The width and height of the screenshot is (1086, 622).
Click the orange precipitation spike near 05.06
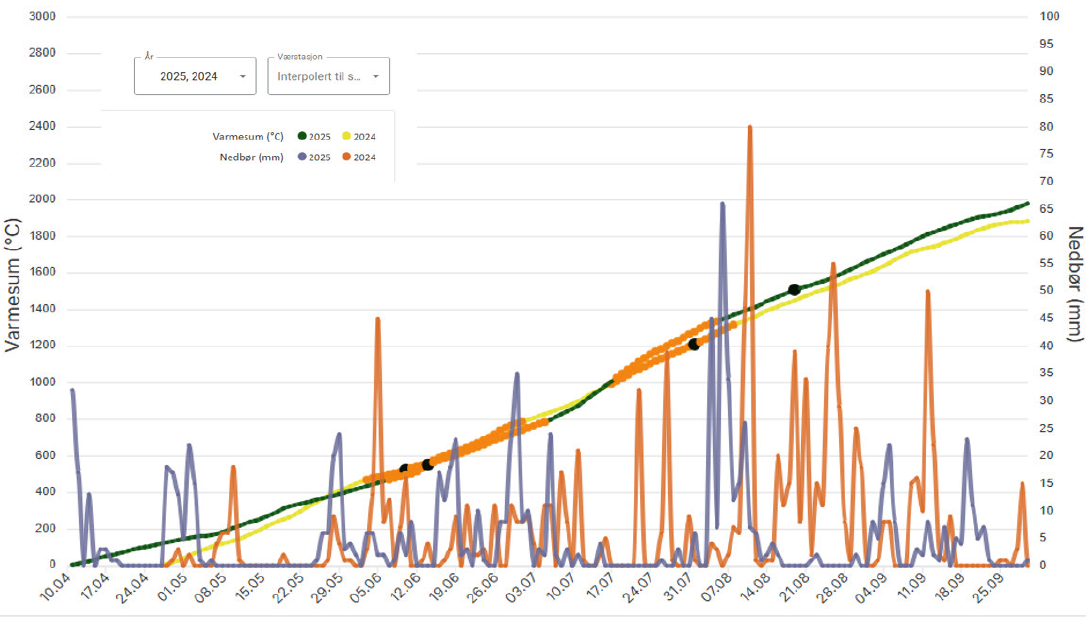point(377,319)
